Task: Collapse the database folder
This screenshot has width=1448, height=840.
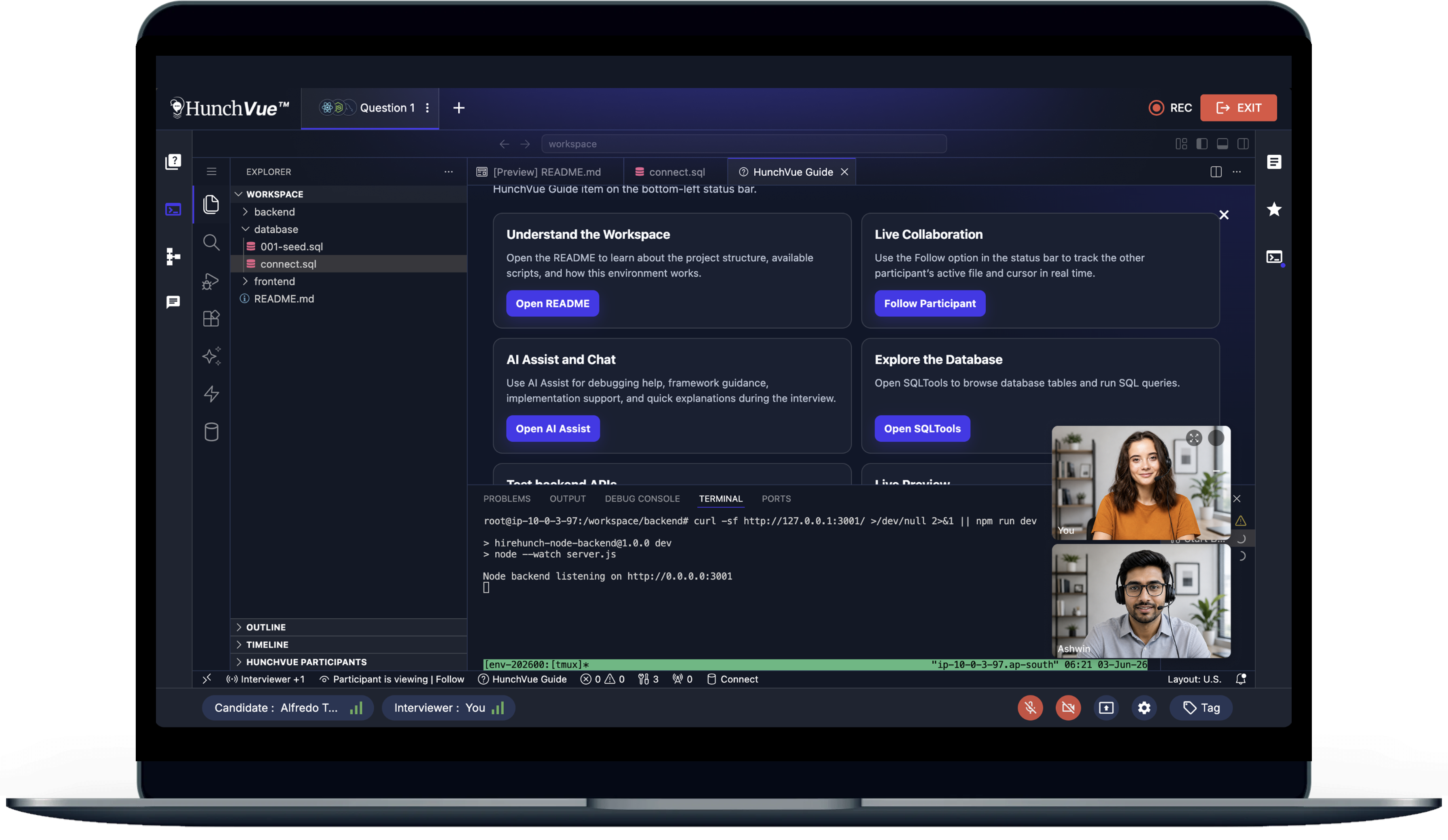Action: point(348,229)
